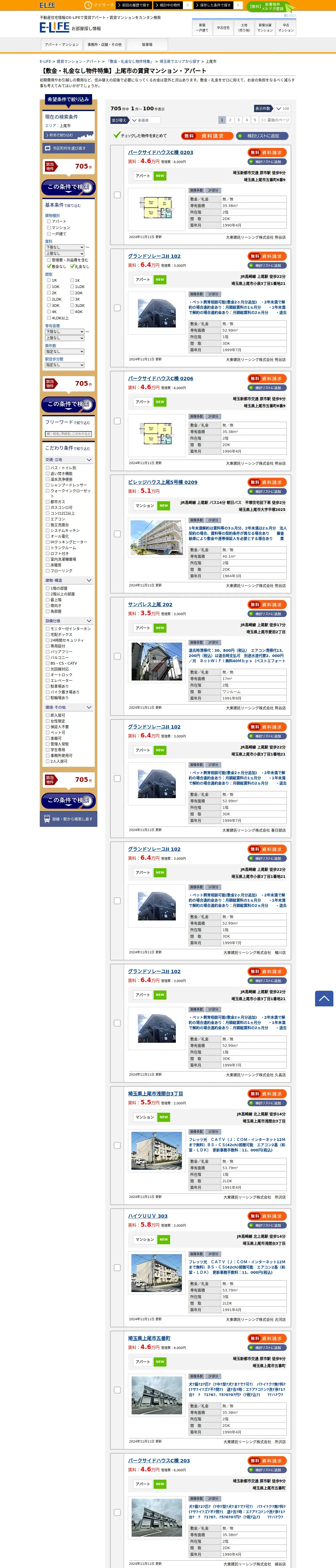Click the 町名で絞り込む arrow button
The height and width of the screenshot is (1568, 336).
(x=68, y=135)
